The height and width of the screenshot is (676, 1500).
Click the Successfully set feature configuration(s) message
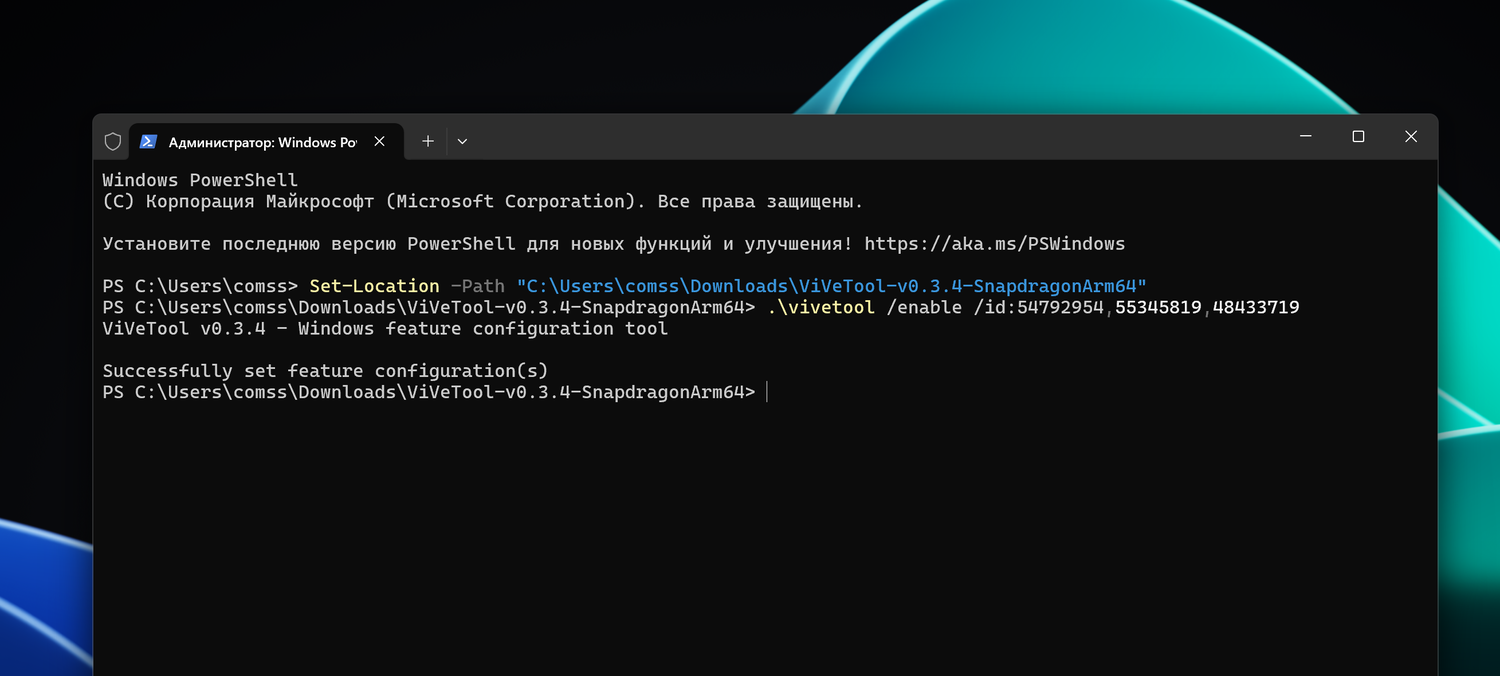point(325,371)
